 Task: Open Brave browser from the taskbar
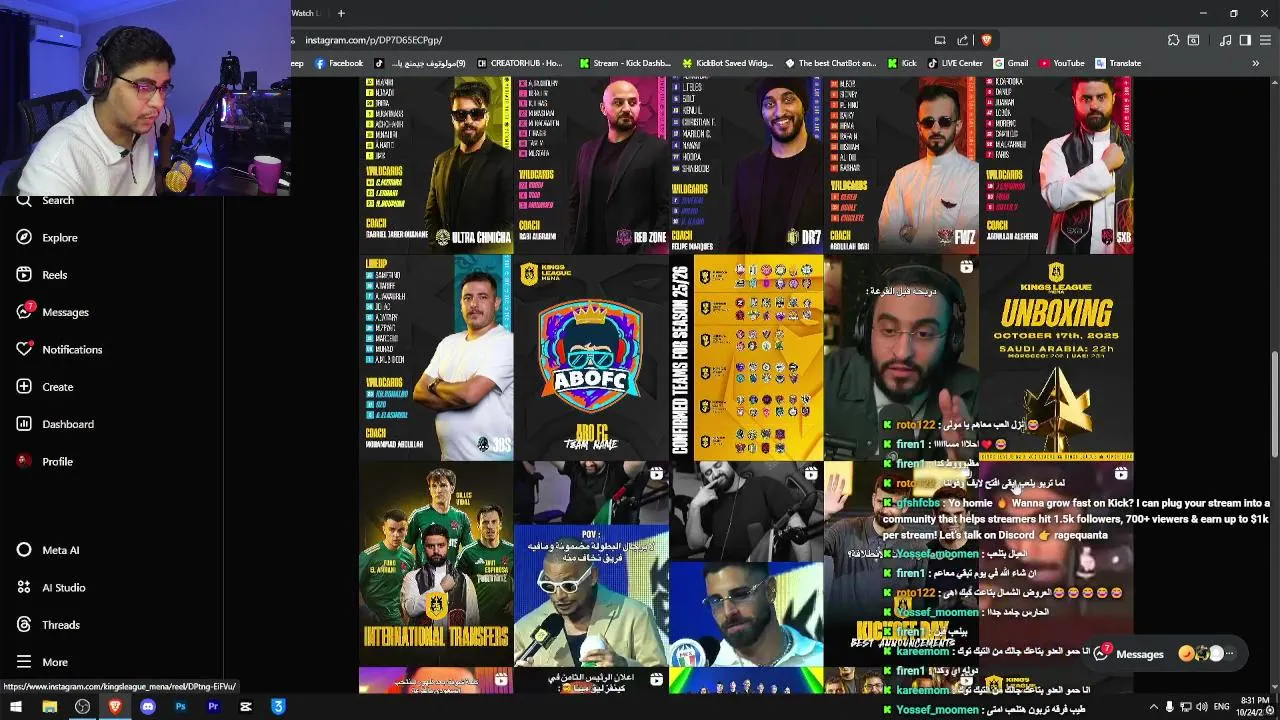click(115, 706)
